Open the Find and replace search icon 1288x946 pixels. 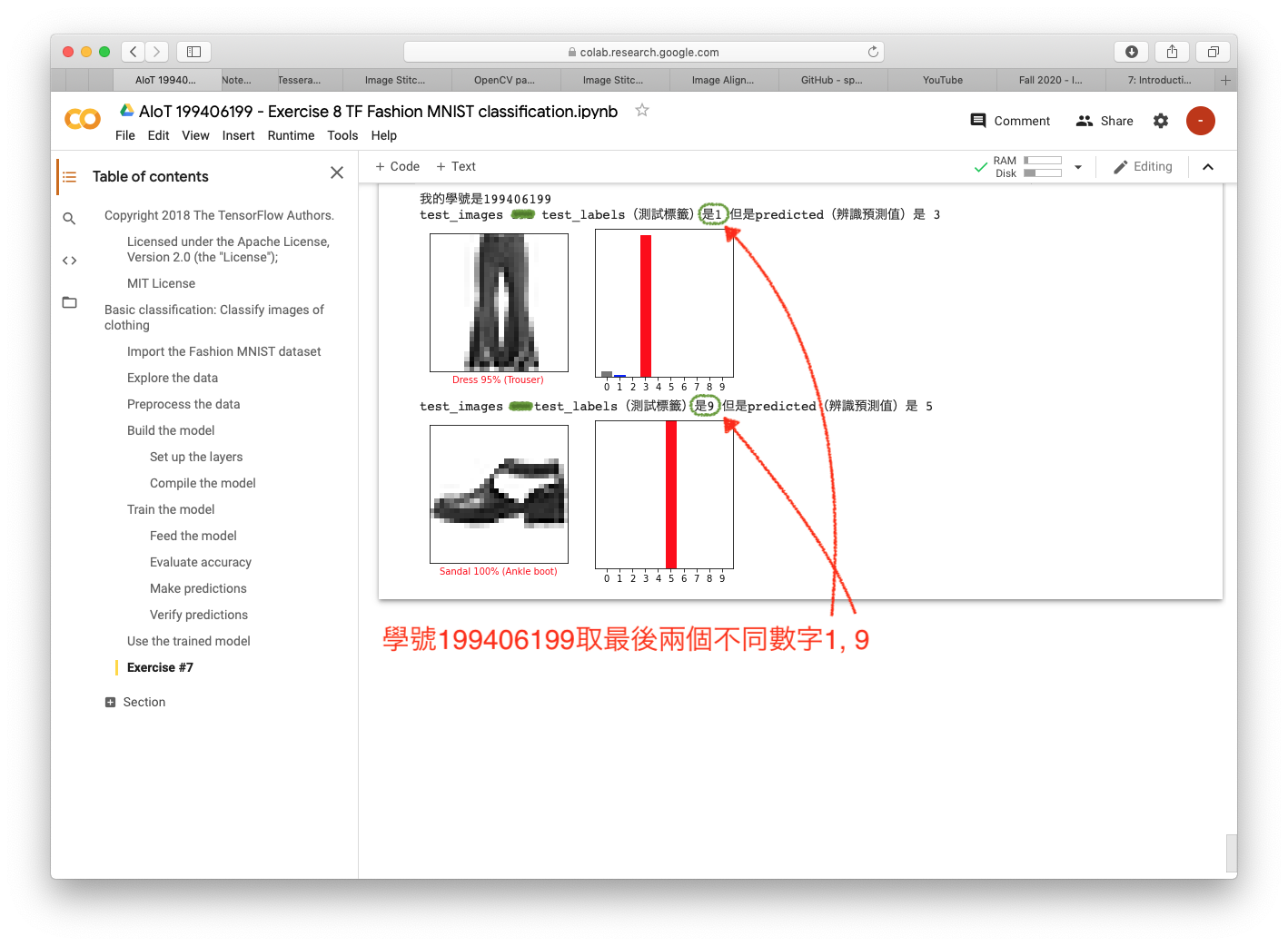coord(69,219)
